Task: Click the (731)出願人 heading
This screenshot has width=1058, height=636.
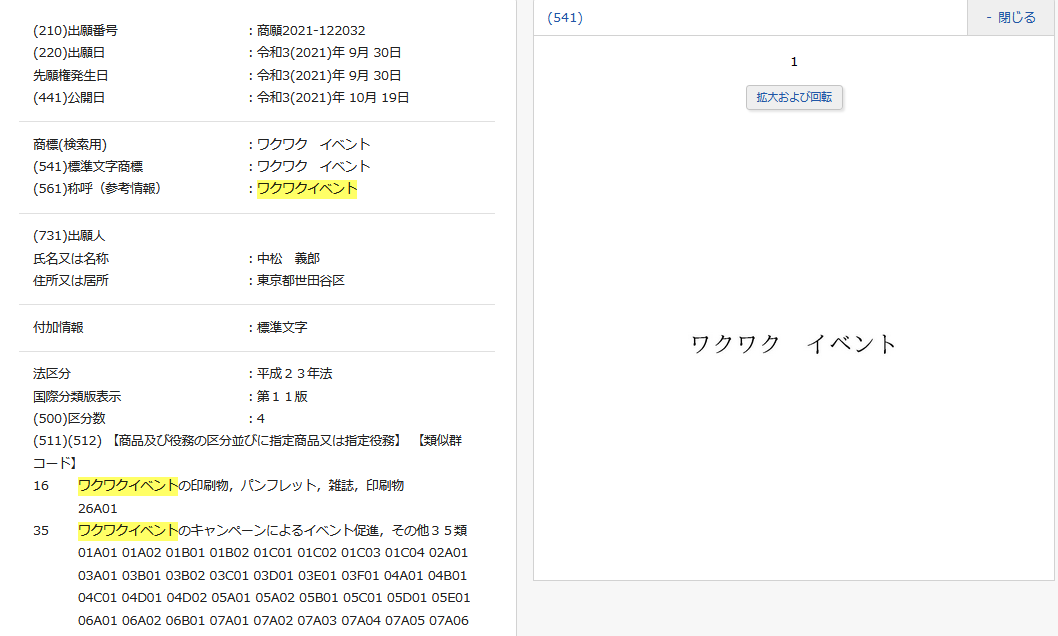Action: point(69,236)
